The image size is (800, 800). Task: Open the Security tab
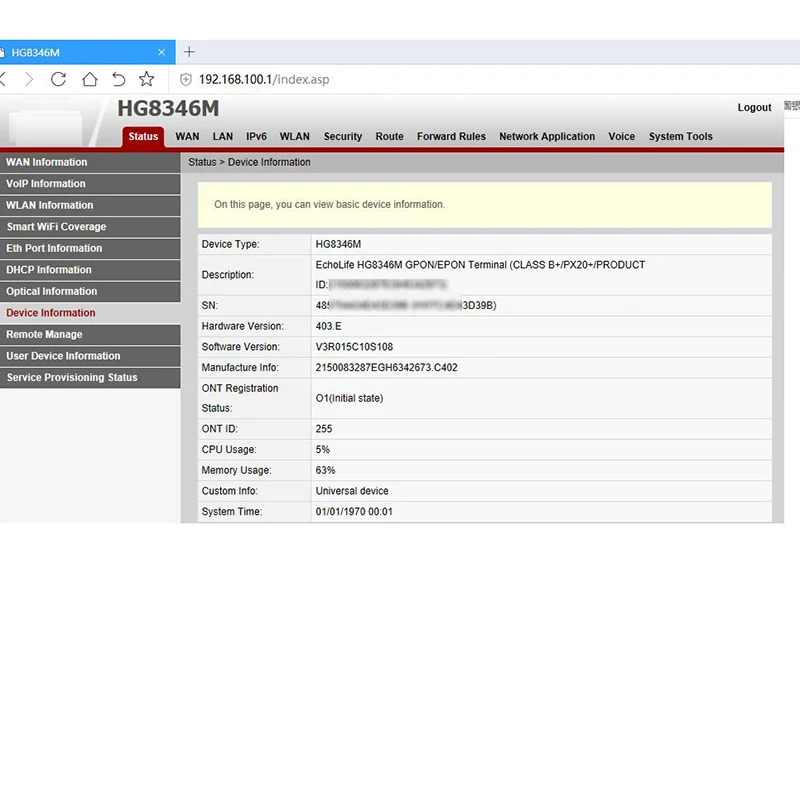tap(342, 136)
